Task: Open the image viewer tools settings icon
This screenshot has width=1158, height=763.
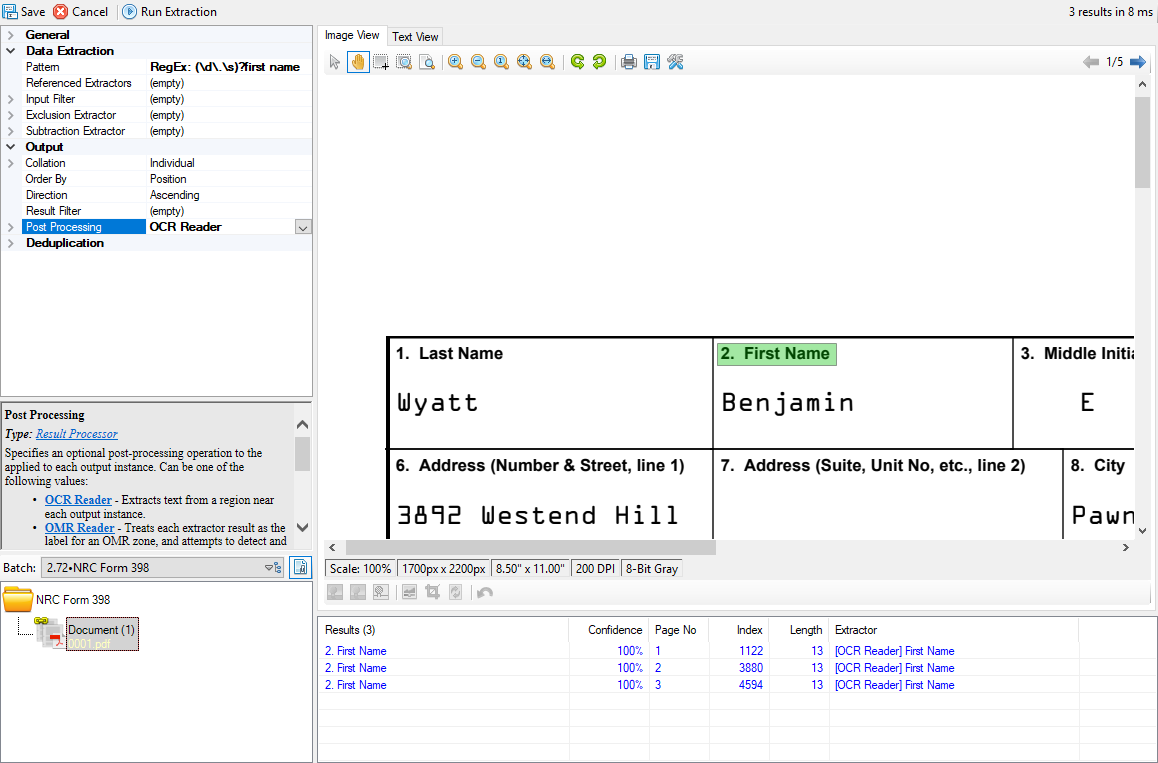Action: [x=675, y=62]
